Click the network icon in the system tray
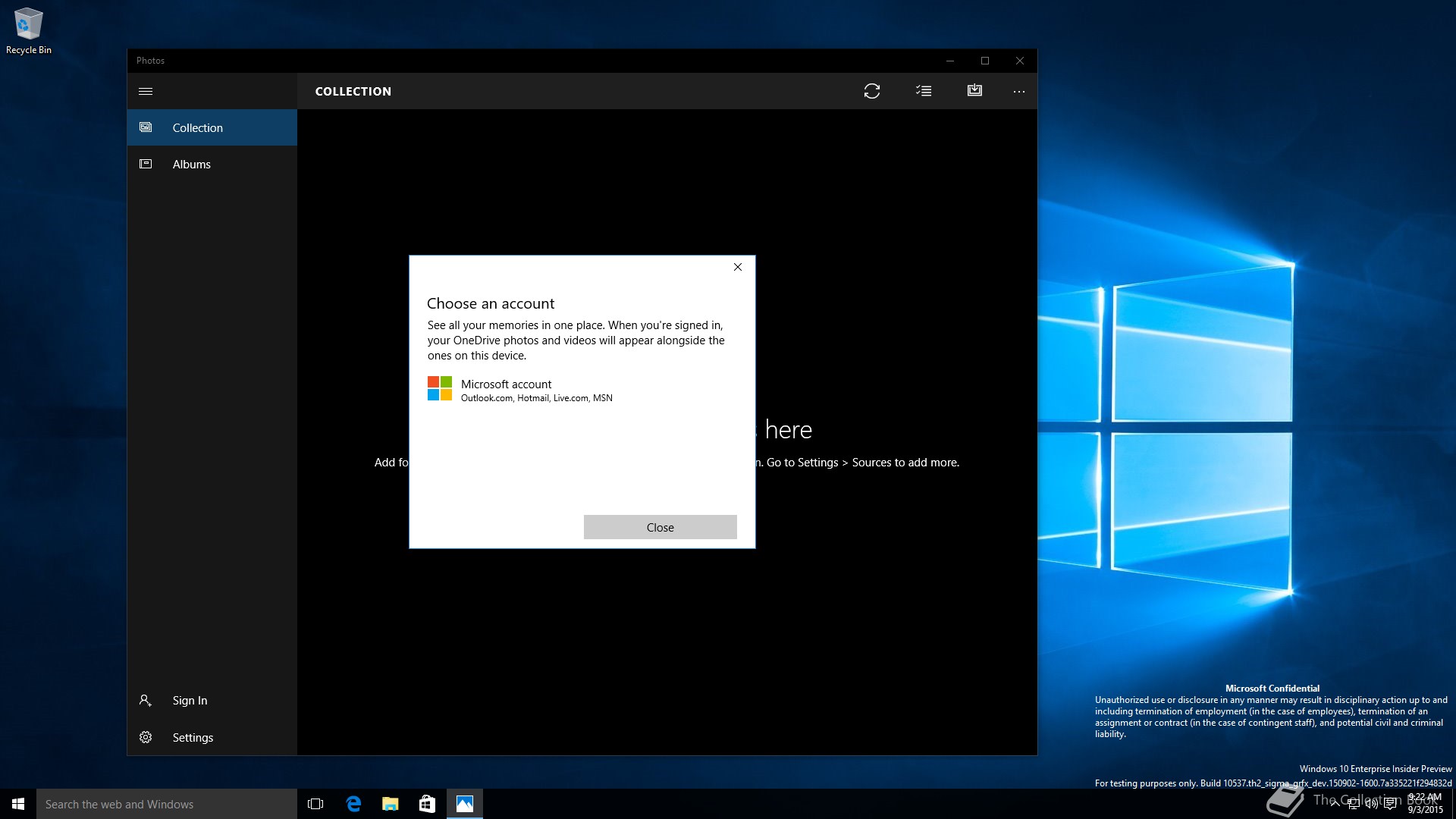 (x=1353, y=804)
